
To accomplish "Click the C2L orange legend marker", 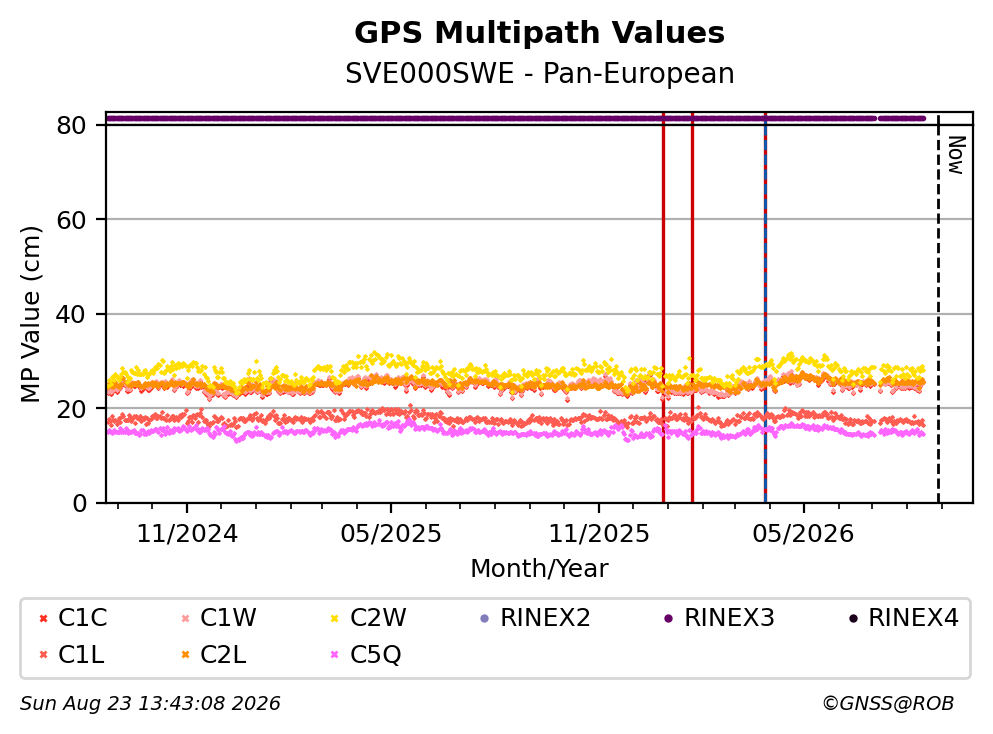I will click(x=186, y=655).
